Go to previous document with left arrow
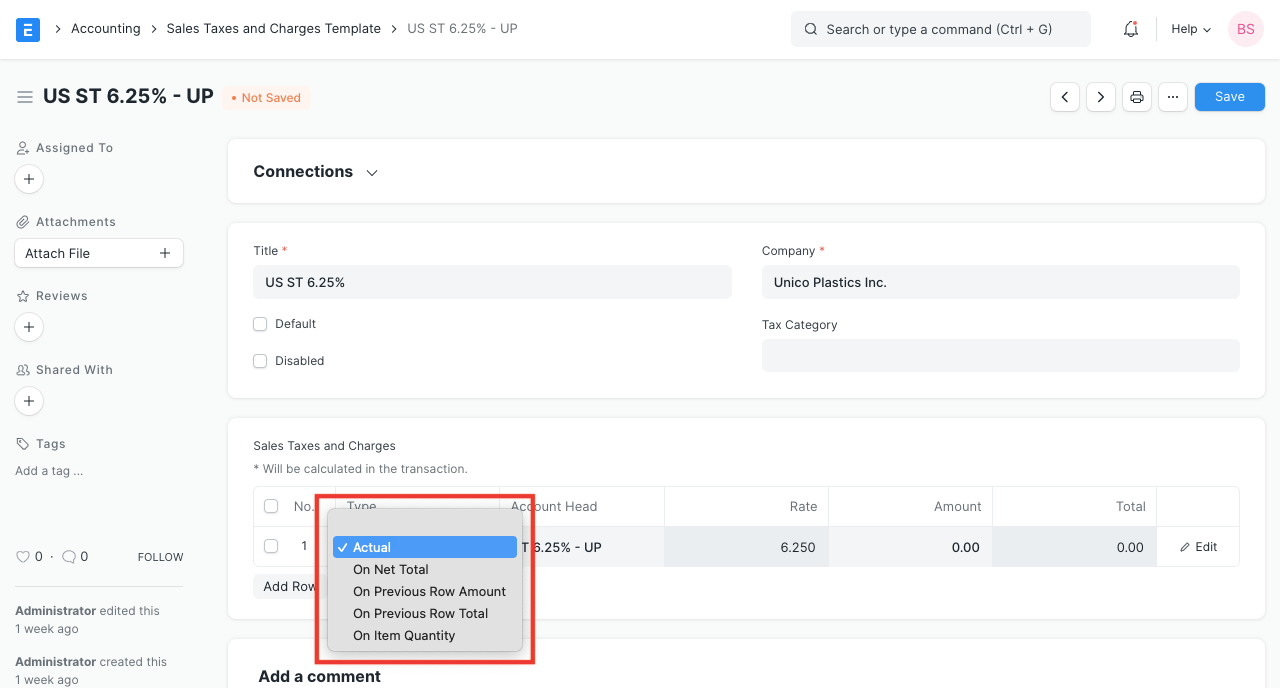1280x688 pixels. [1065, 96]
